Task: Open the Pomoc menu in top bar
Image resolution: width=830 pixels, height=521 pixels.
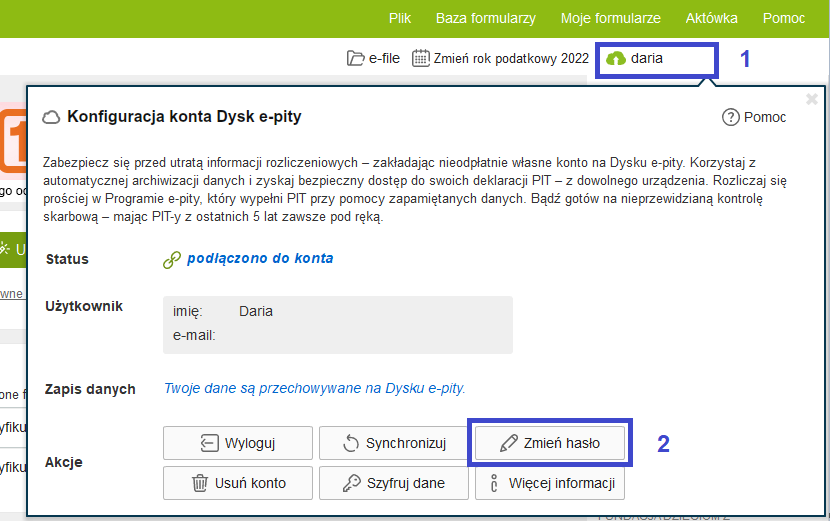Action: click(784, 18)
